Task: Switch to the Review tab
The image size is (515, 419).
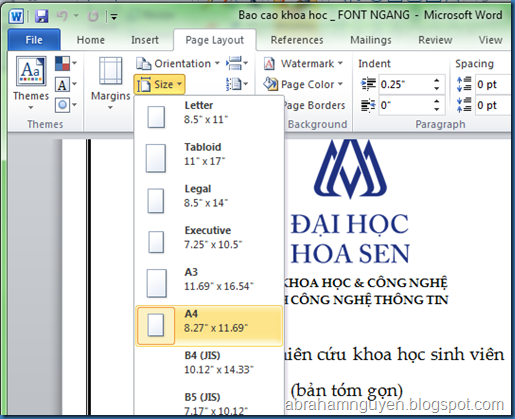Action: [435, 40]
